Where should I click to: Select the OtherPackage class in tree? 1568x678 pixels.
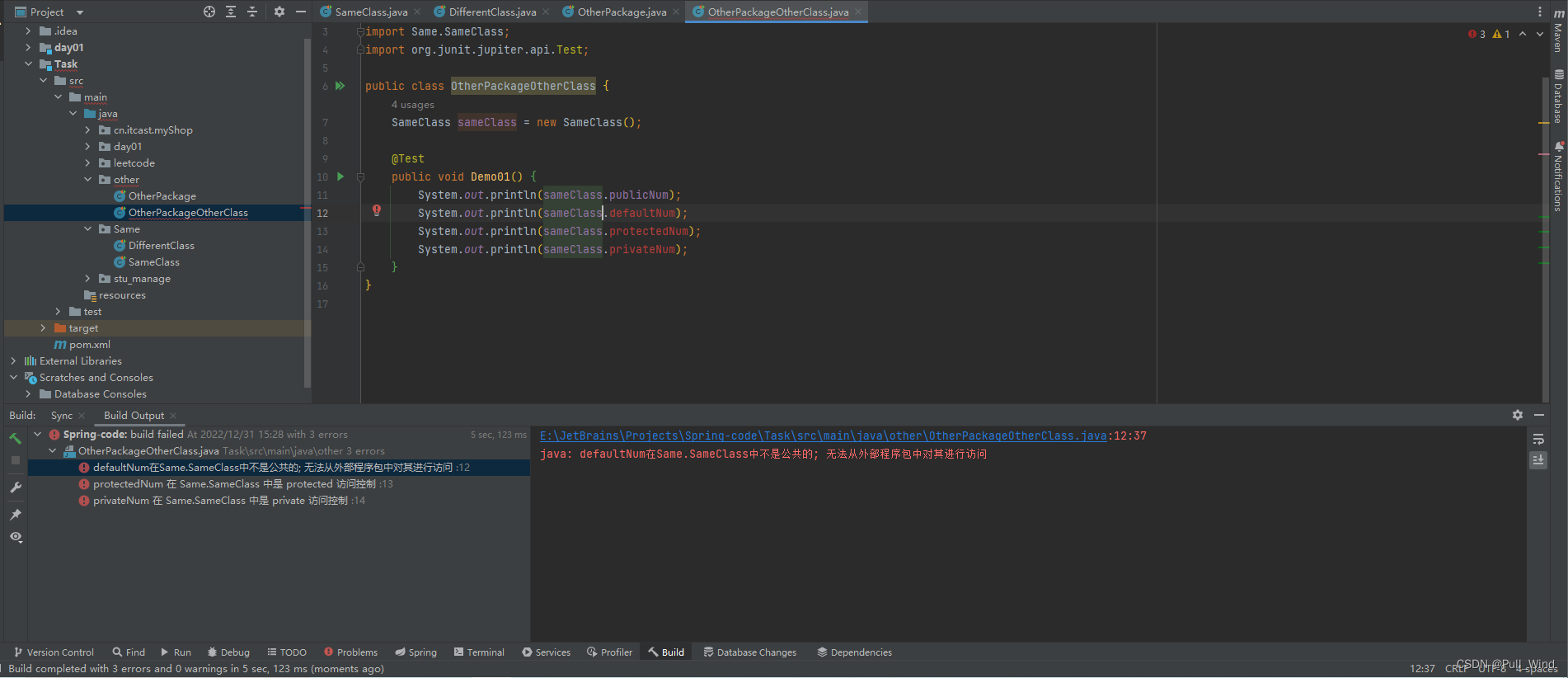[162, 196]
